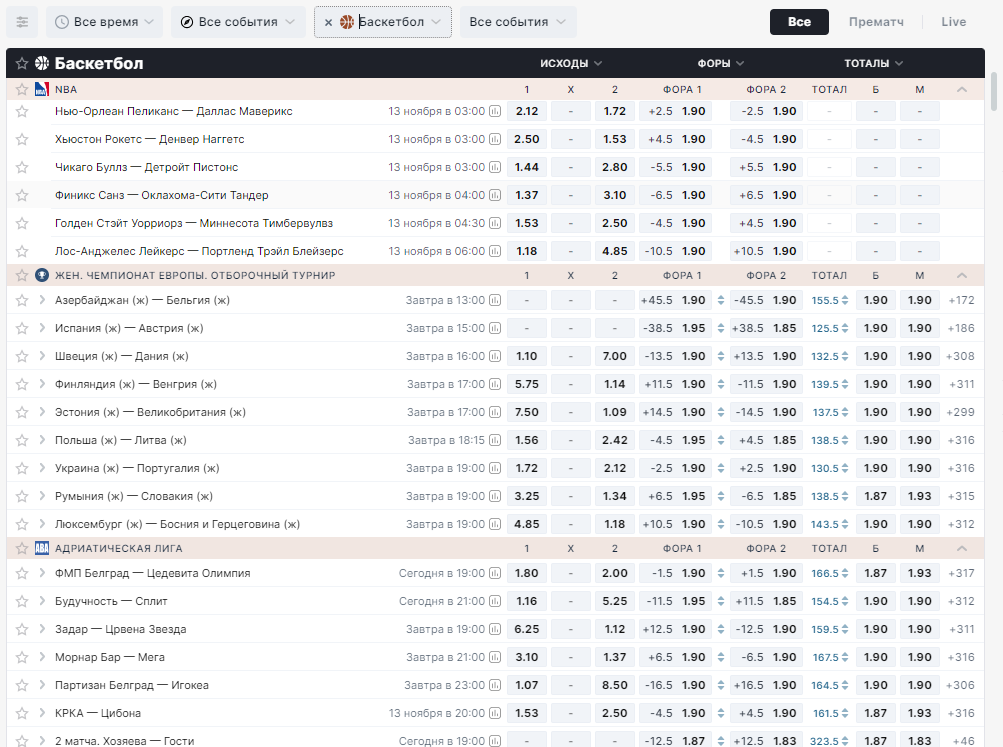The image size is (1003, 747).
Task: Pick Фора 1 -6.5 for Финикс Санз
Action: click(677, 195)
